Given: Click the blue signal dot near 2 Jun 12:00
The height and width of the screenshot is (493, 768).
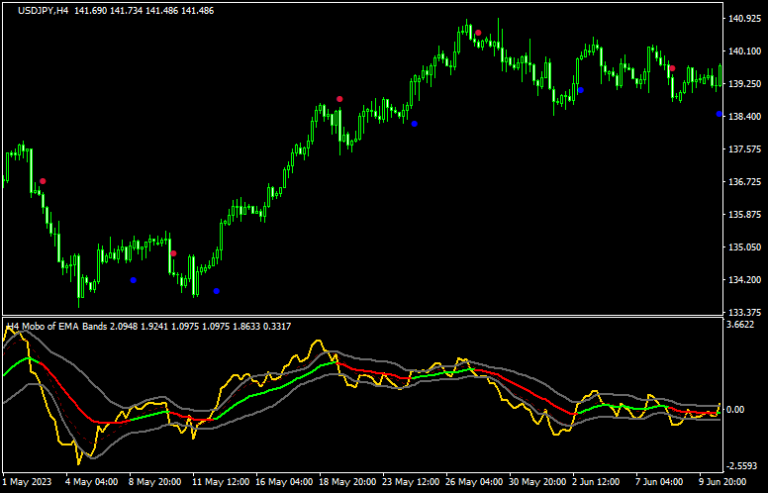Looking at the screenshot, I should coord(580,90).
